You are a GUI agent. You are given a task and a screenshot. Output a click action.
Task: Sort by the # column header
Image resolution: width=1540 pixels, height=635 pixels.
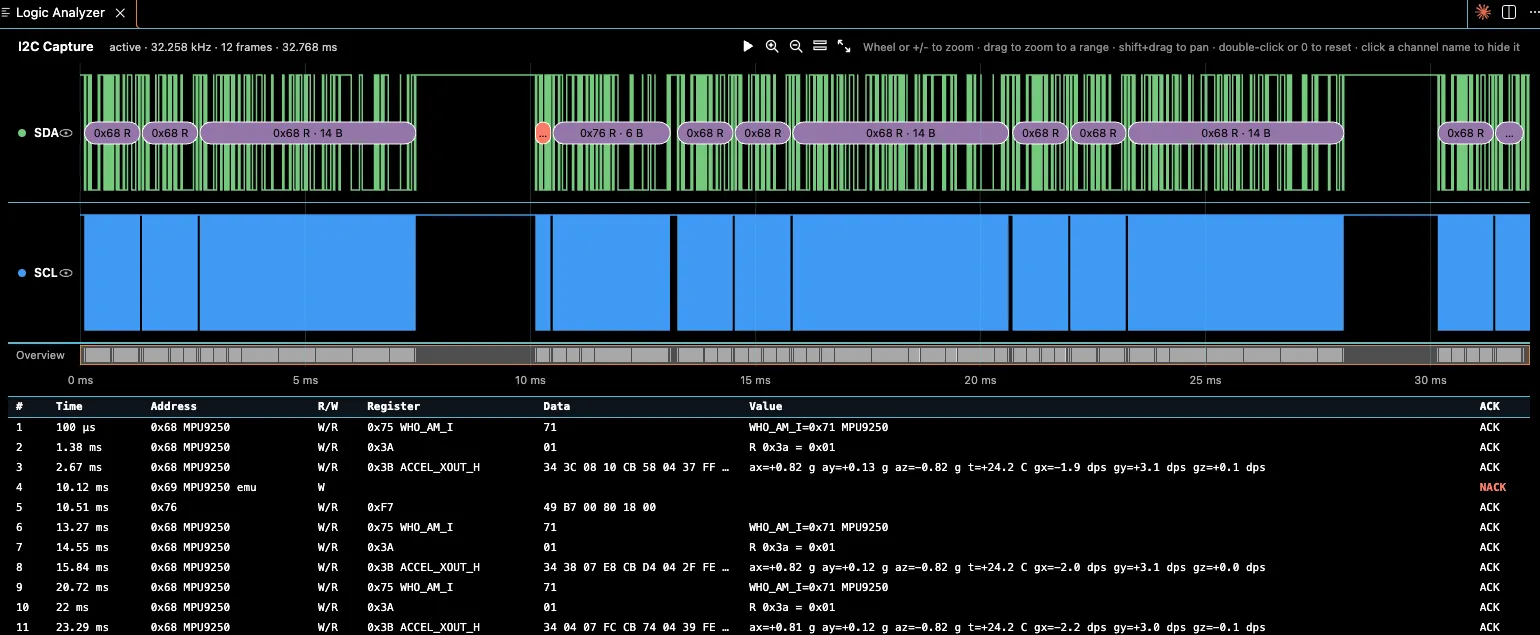point(19,407)
